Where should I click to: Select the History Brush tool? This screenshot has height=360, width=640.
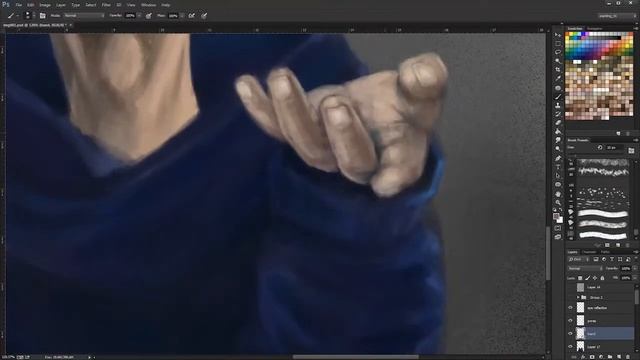[558, 114]
